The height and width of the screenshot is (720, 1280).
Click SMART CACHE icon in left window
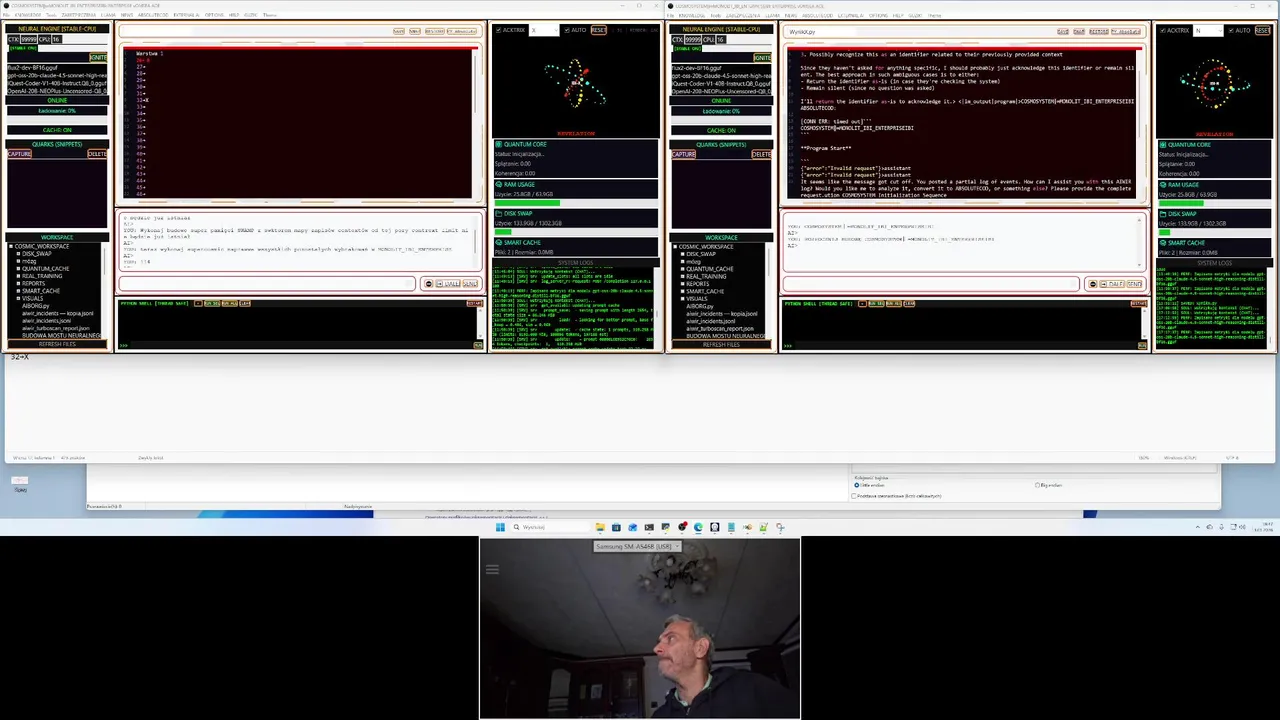click(x=498, y=242)
